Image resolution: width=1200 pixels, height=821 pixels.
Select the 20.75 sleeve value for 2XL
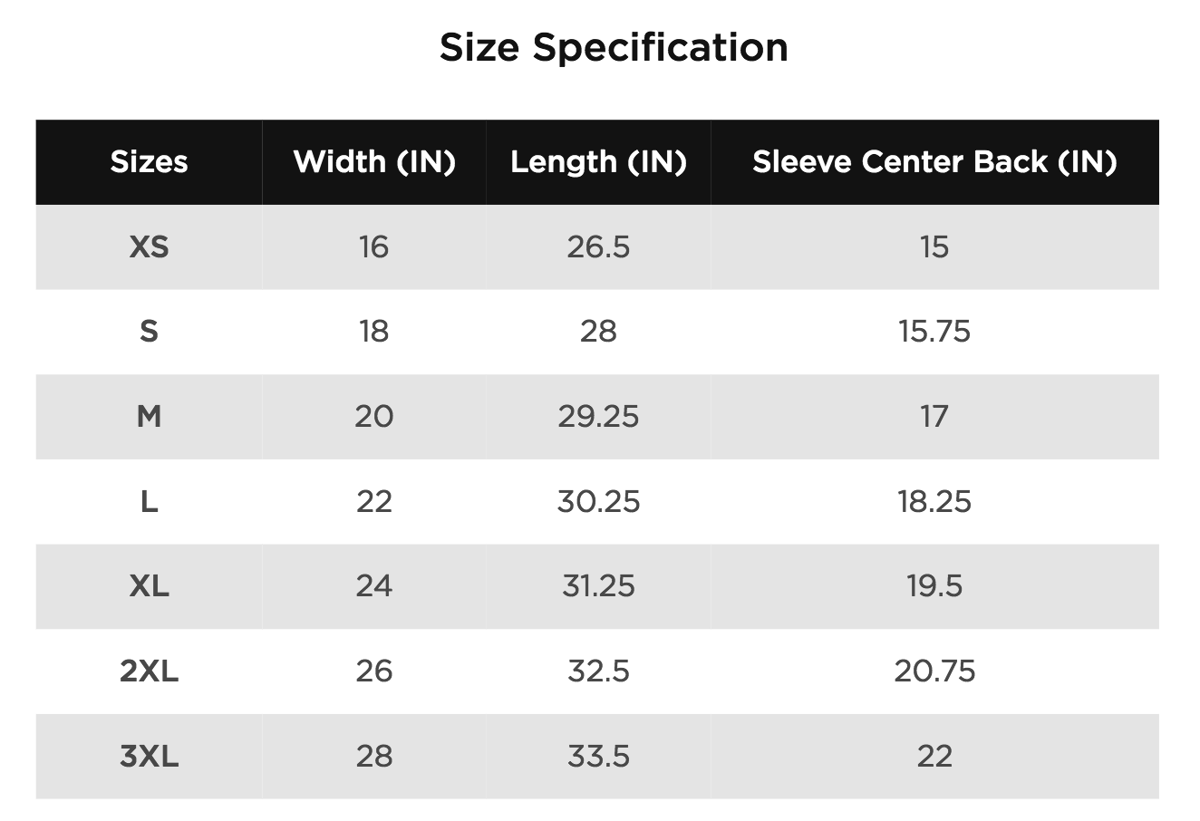(934, 671)
